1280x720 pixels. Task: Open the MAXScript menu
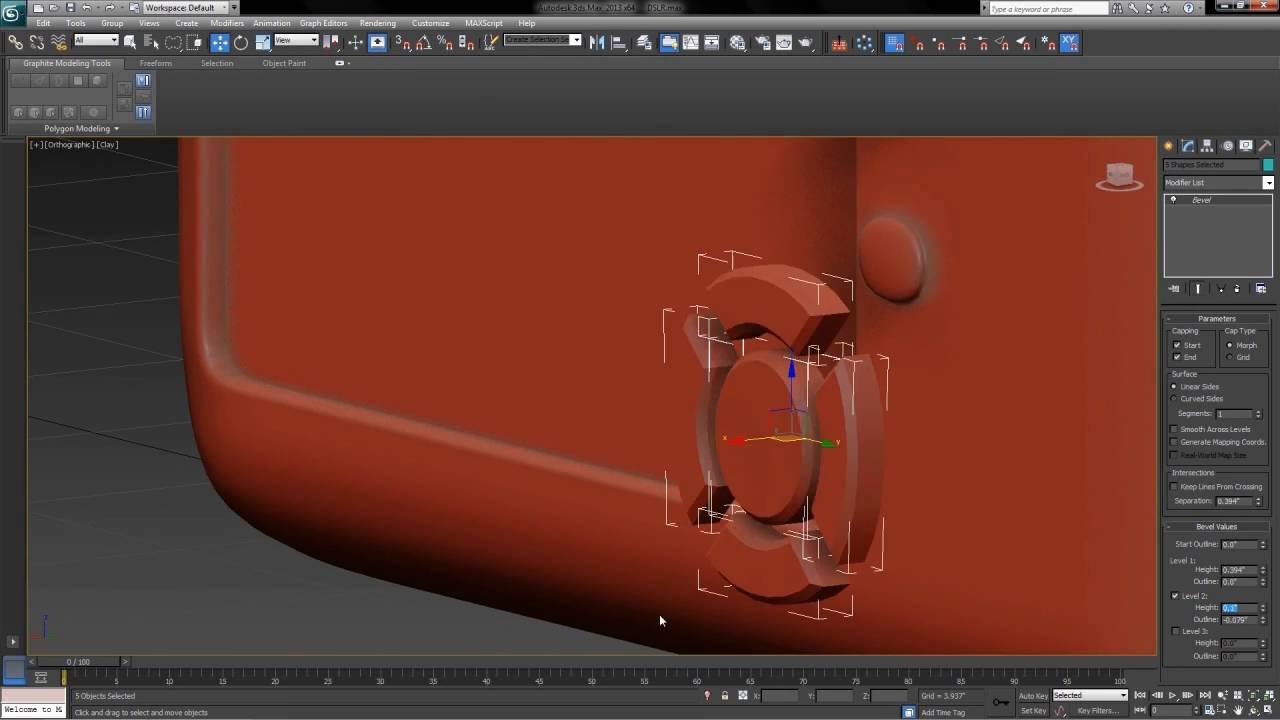coord(484,23)
